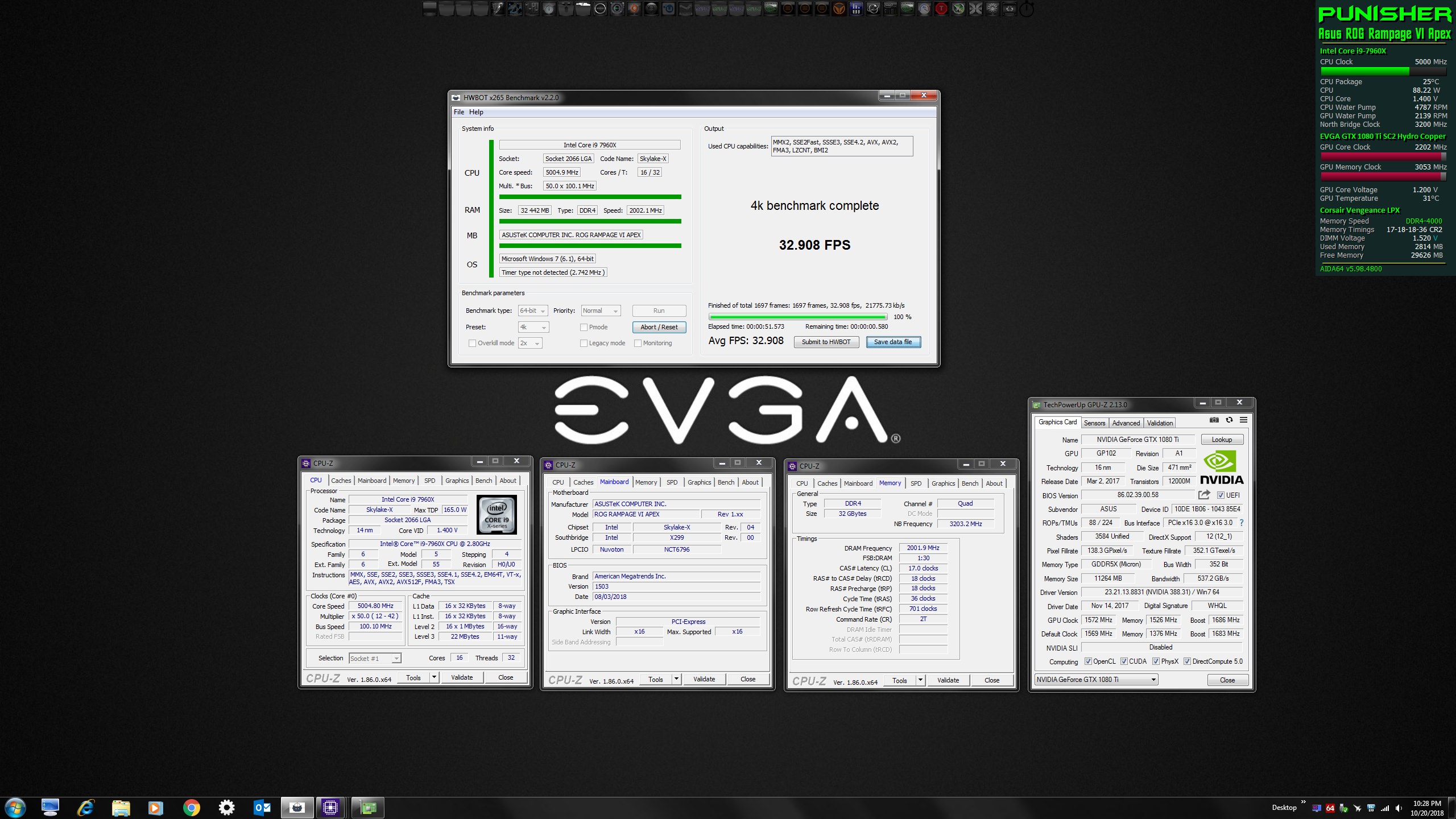Tick the Overkill mode checkbox
Screen dimensions: 1456x819
(472, 343)
